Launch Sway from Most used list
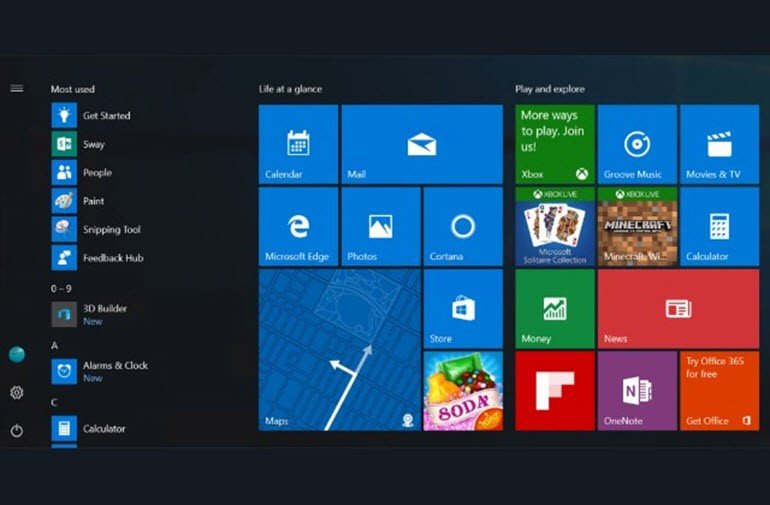770x505 pixels. 79,144
